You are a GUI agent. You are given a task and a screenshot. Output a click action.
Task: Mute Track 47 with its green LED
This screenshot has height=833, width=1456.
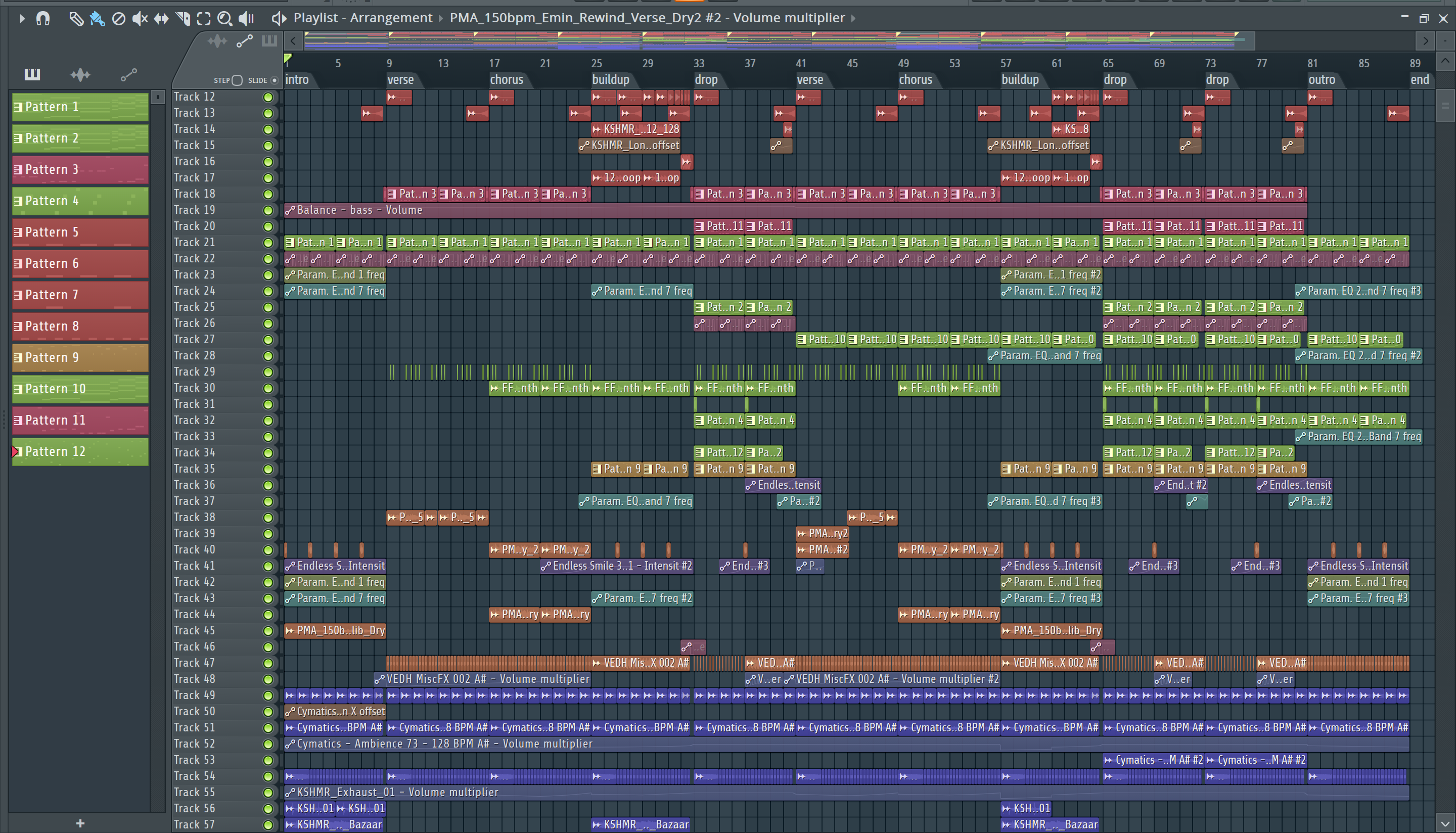268,663
